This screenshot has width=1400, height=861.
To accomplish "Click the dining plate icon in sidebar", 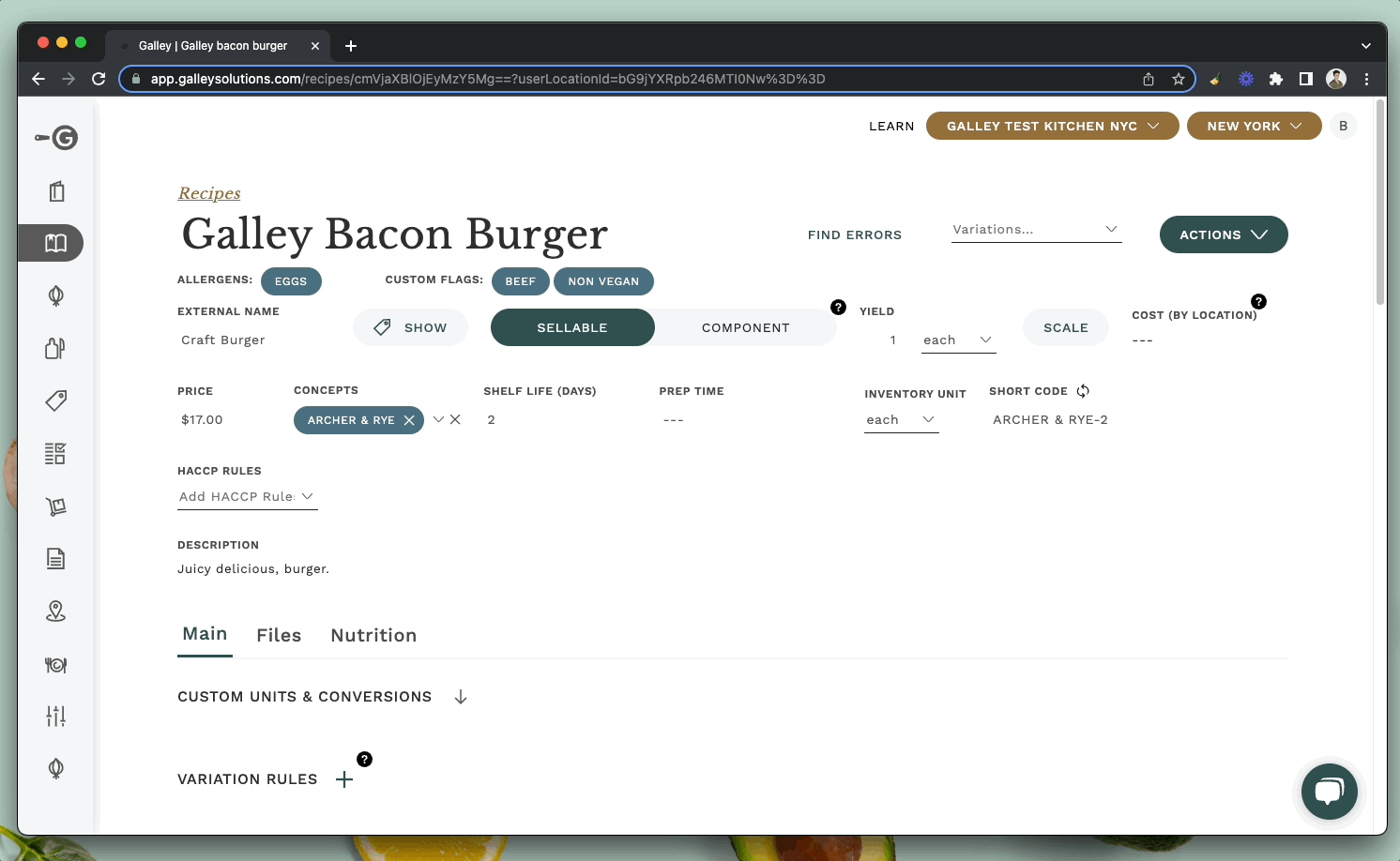I will (x=55, y=665).
